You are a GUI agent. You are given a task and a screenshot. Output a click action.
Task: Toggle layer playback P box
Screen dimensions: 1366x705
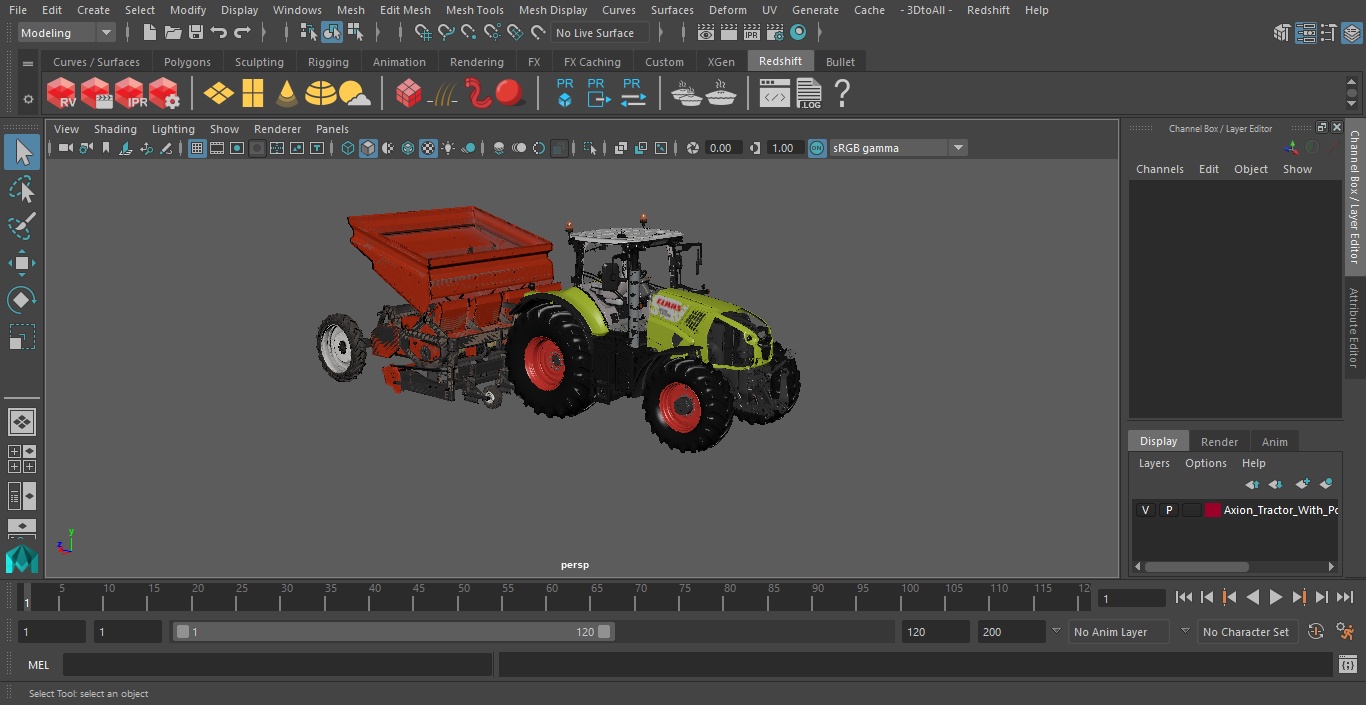pyautogui.click(x=1168, y=510)
